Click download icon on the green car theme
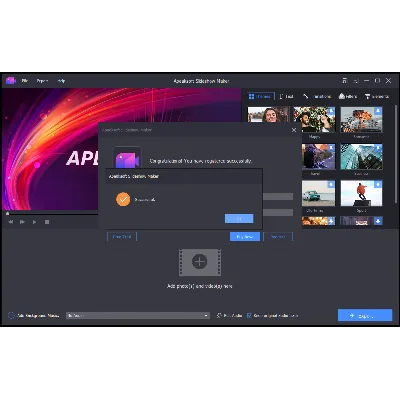 point(331,185)
